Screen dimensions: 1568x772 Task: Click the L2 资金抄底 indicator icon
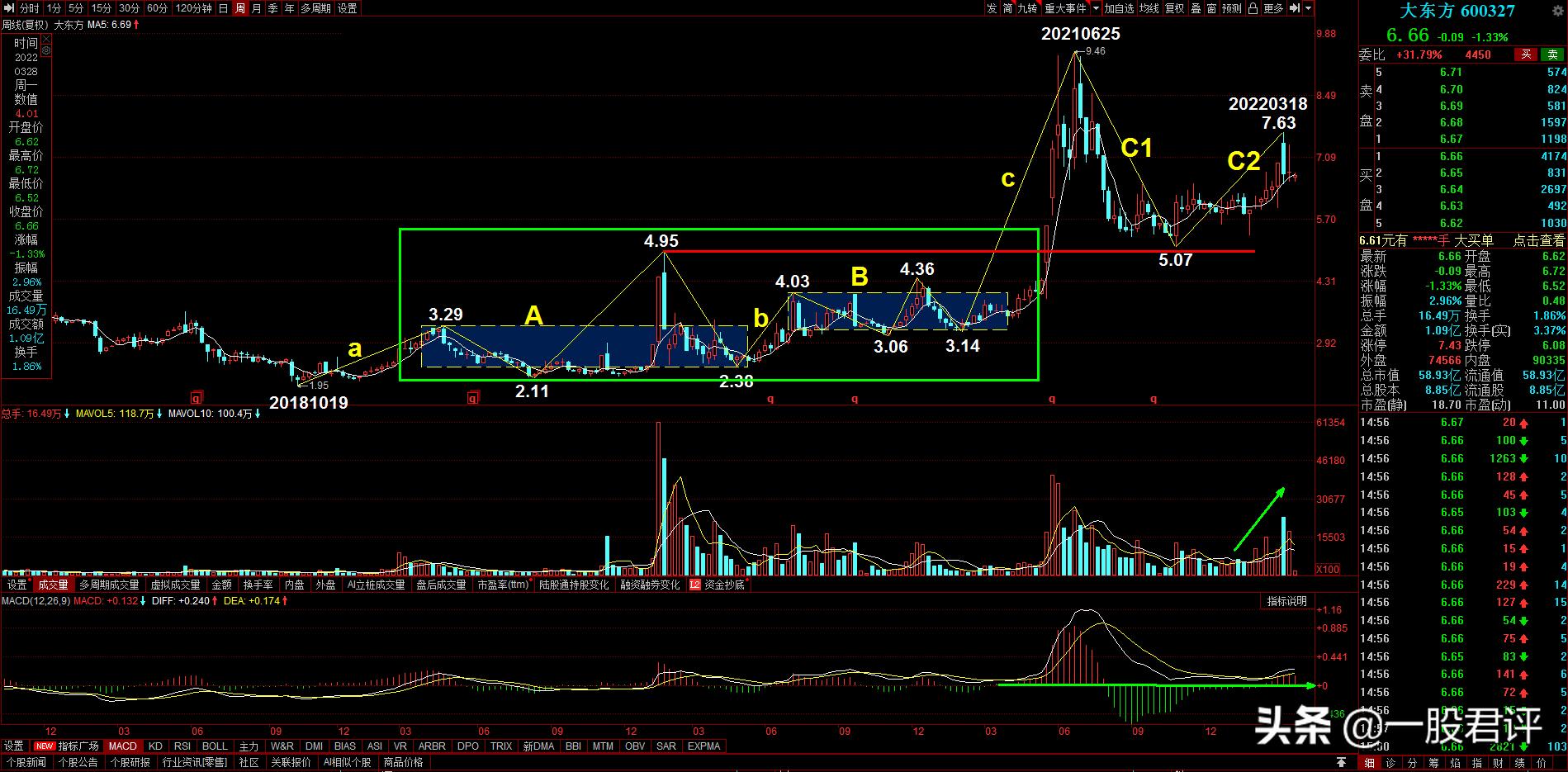coord(694,585)
